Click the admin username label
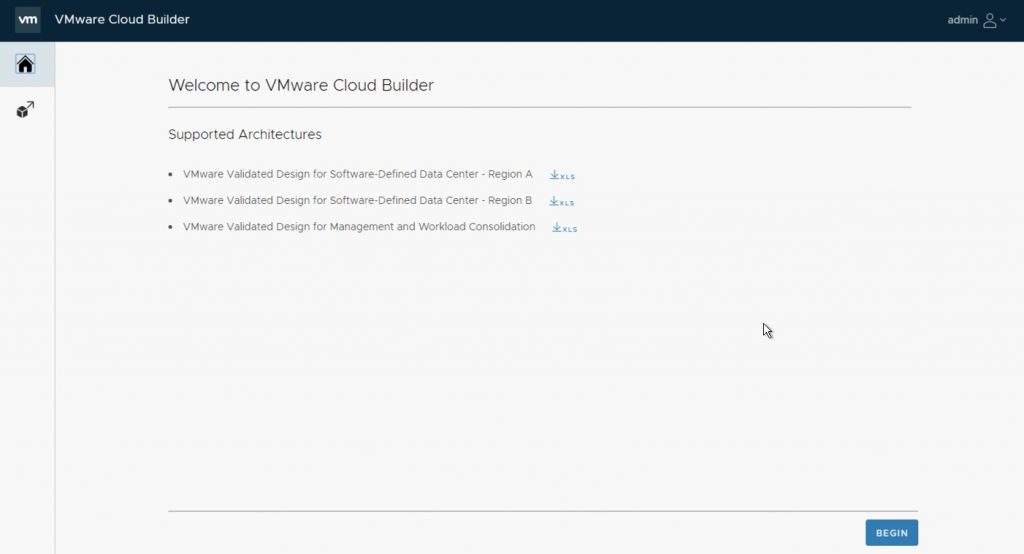The width and height of the screenshot is (1024, 554). pyautogui.click(x=963, y=20)
